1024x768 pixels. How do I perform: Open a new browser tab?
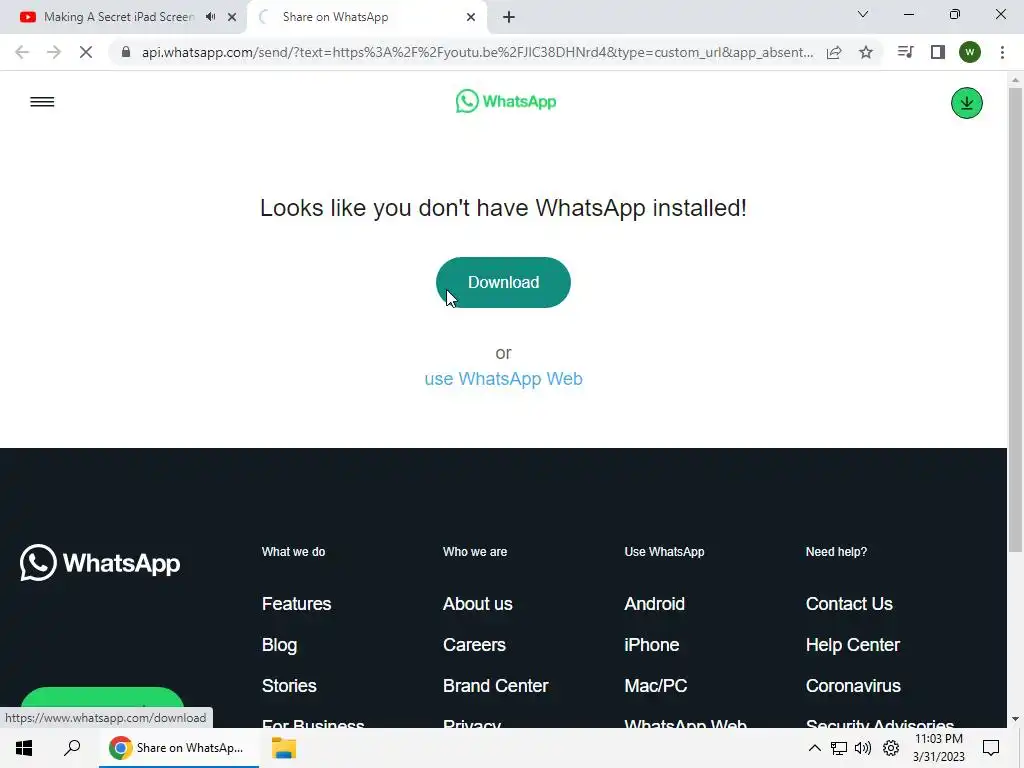[x=509, y=17]
